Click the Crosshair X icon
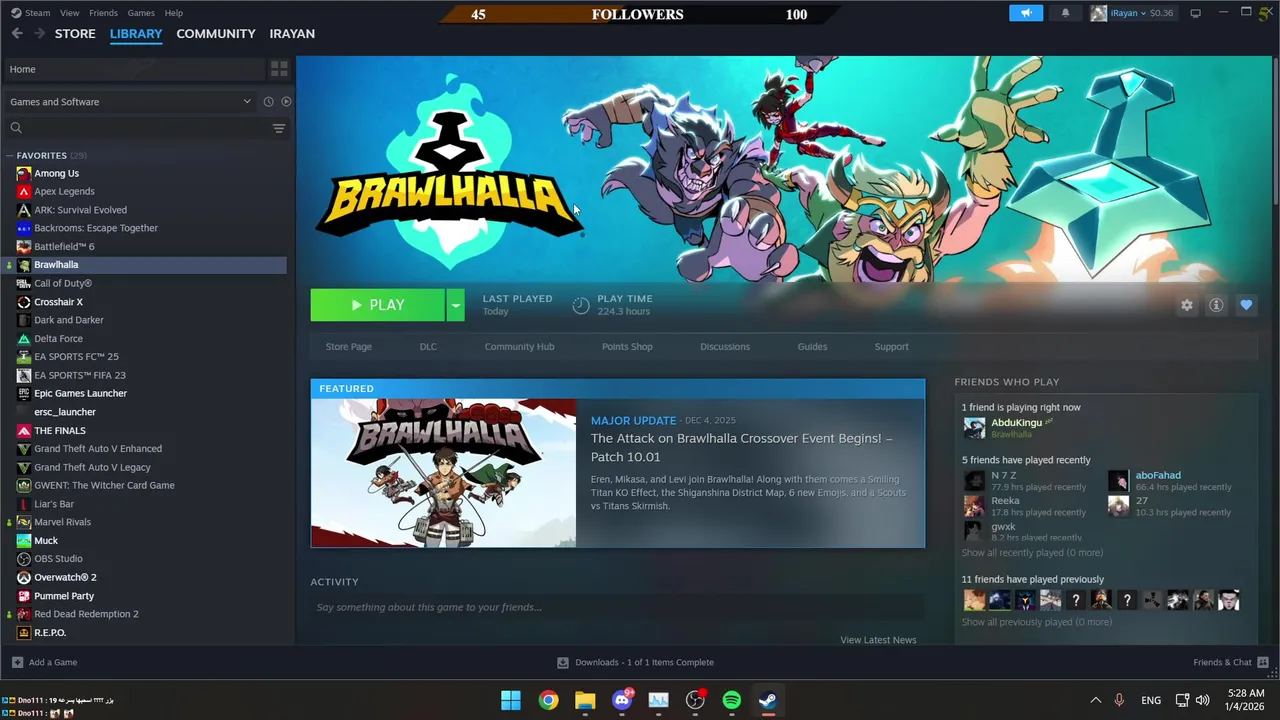Screen dimensions: 1280x720 click(x=24, y=302)
